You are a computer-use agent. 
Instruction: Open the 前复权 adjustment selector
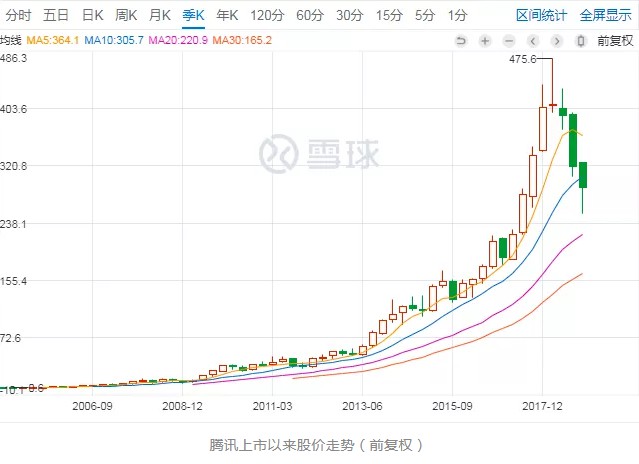(615, 41)
